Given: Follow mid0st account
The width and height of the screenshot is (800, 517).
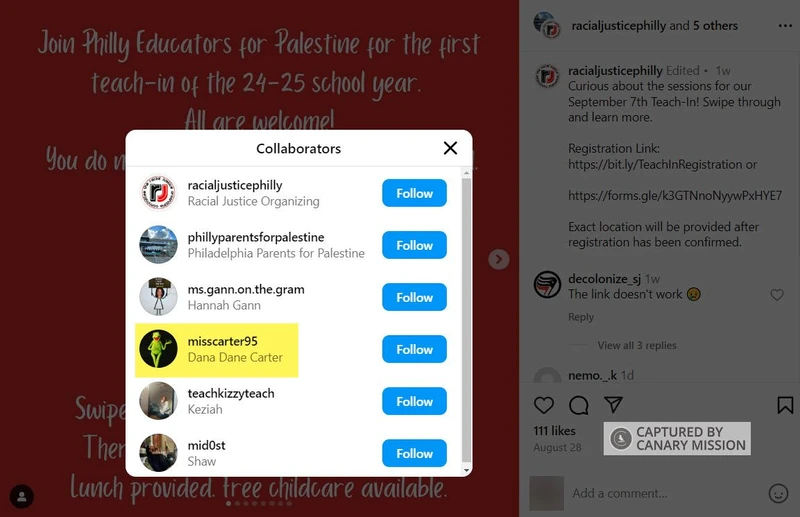Looking at the screenshot, I should pyautogui.click(x=414, y=453).
